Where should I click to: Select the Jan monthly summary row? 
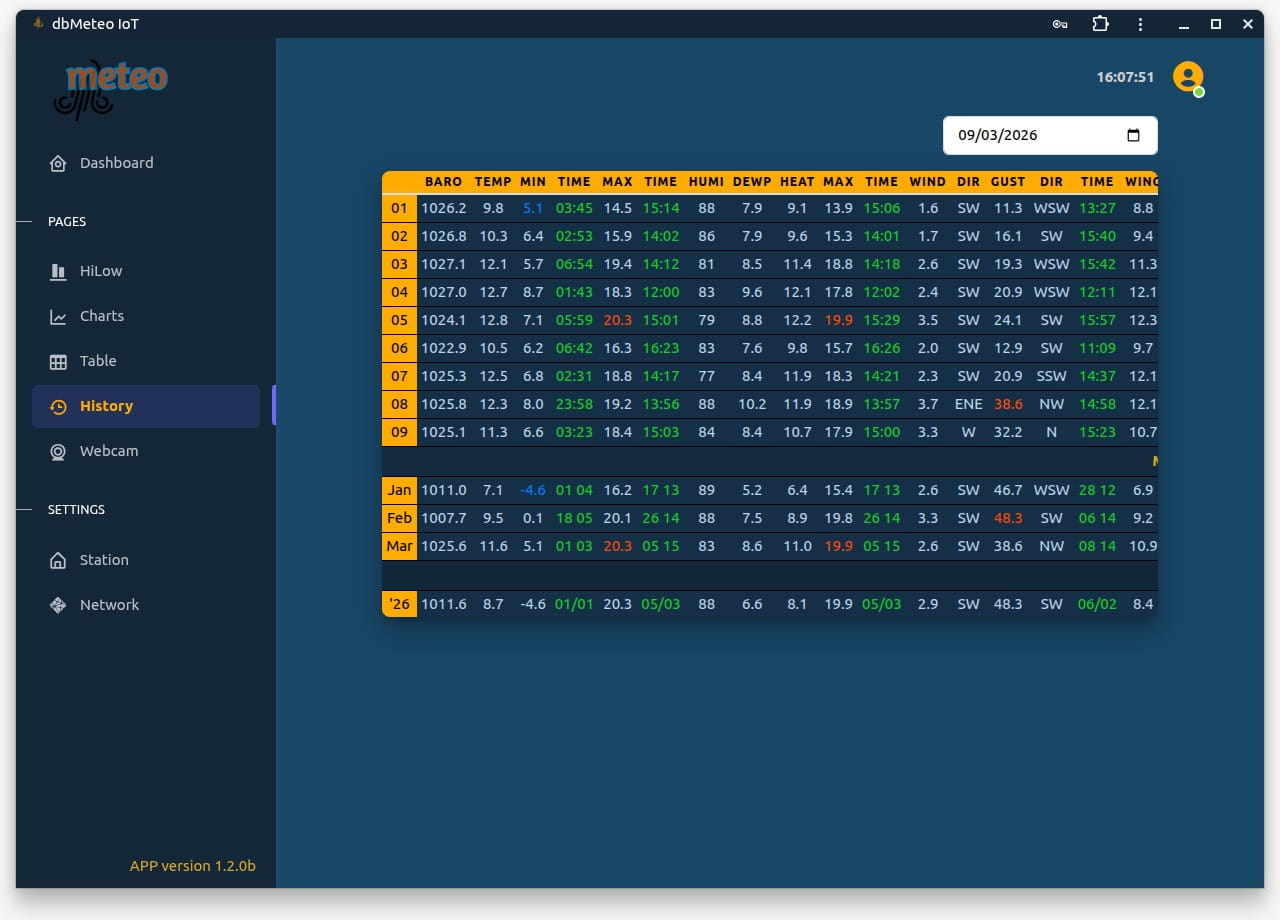[399, 490]
